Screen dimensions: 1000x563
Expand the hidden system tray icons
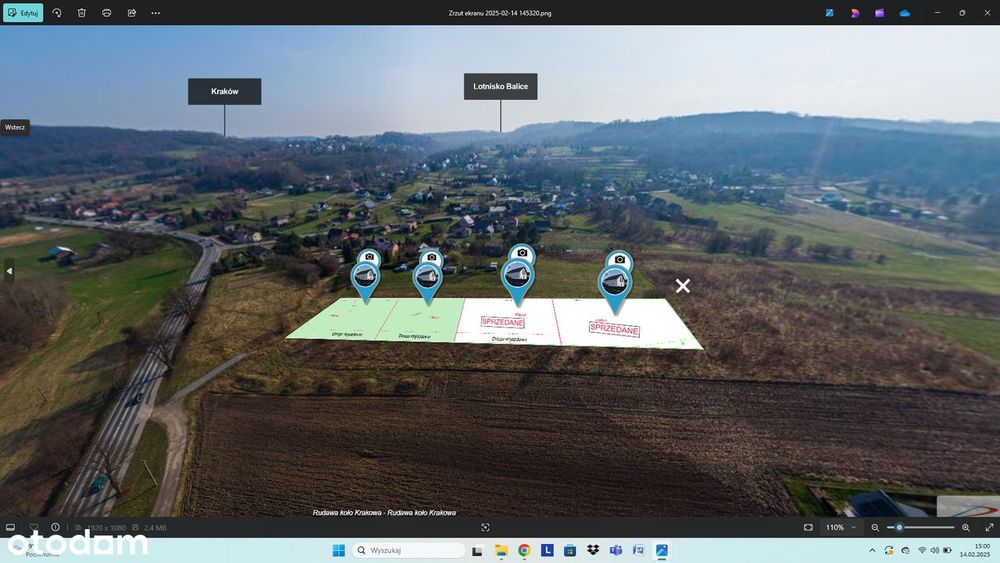872,550
